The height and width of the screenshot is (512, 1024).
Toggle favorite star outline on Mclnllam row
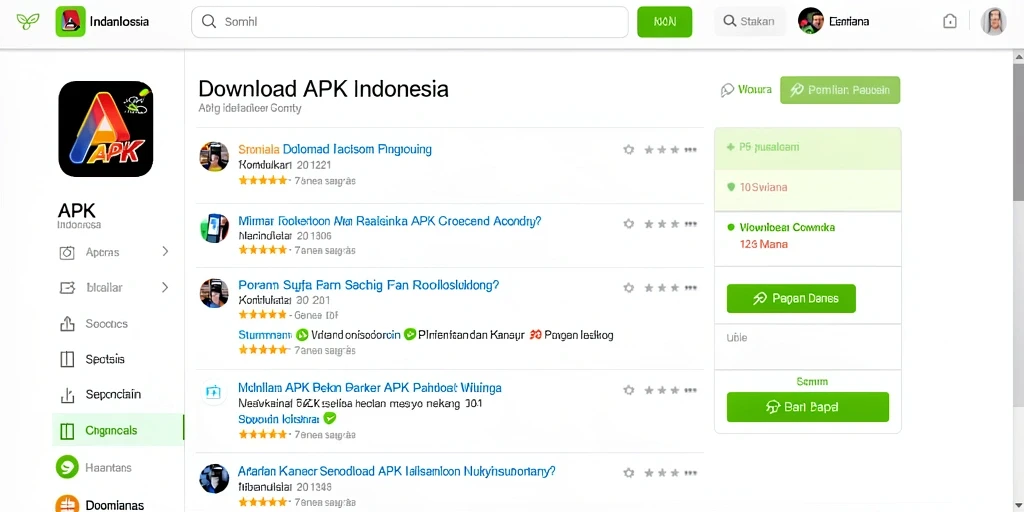tap(628, 390)
